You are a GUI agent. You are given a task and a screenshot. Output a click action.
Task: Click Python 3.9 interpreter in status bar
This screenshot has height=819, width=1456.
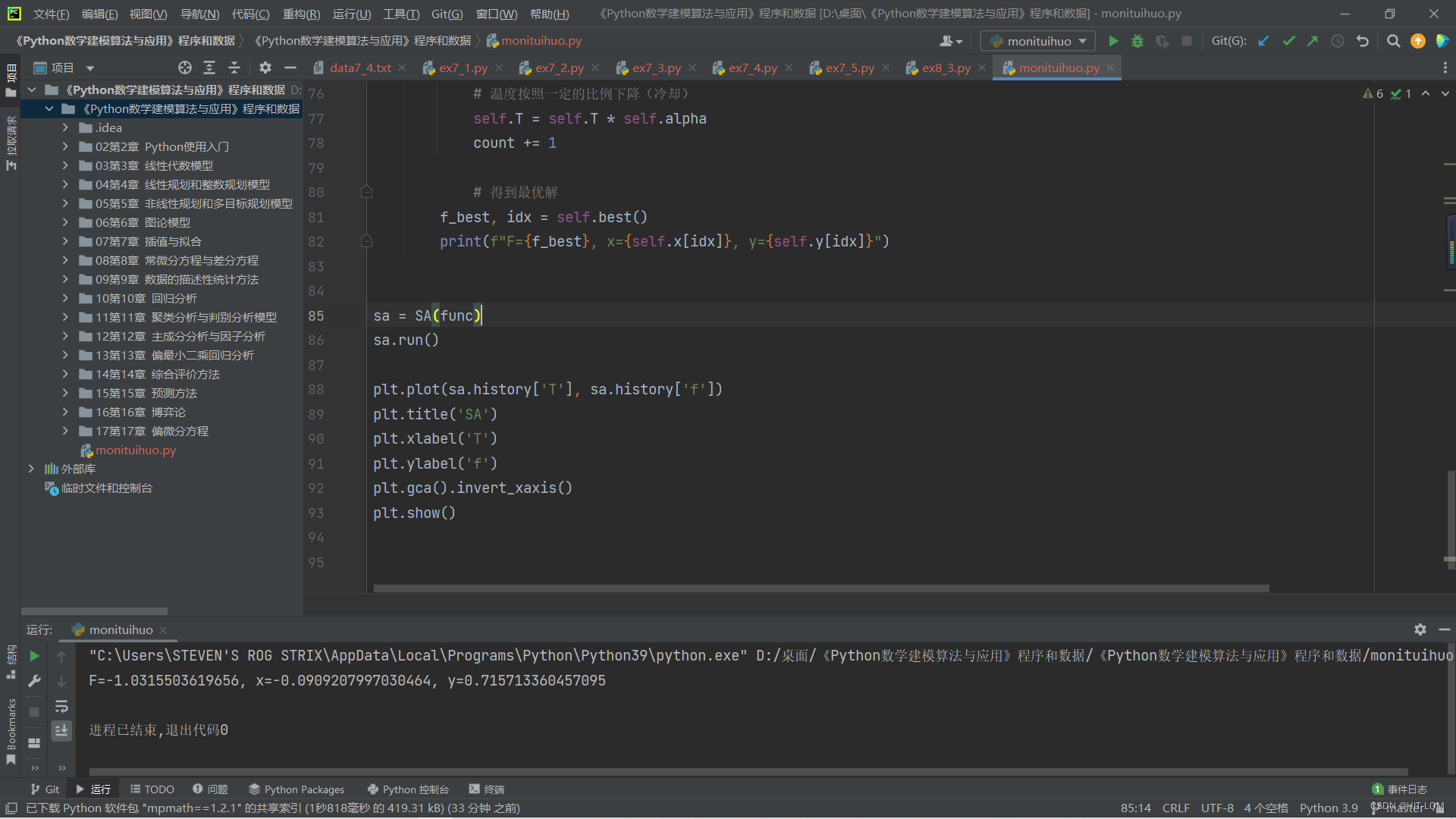click(x=1329, y=808)
